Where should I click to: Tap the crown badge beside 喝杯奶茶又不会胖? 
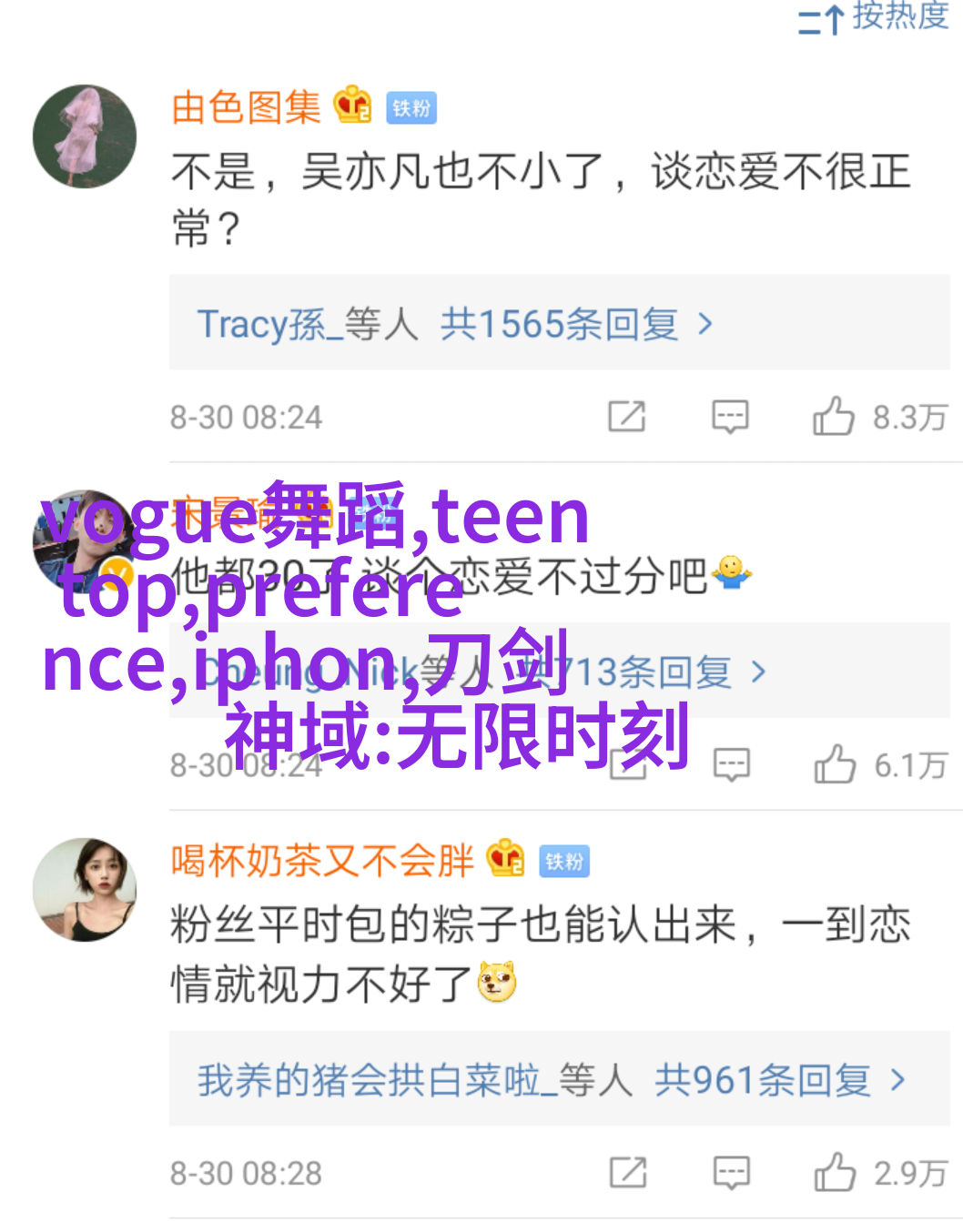(x=506, y=858)
